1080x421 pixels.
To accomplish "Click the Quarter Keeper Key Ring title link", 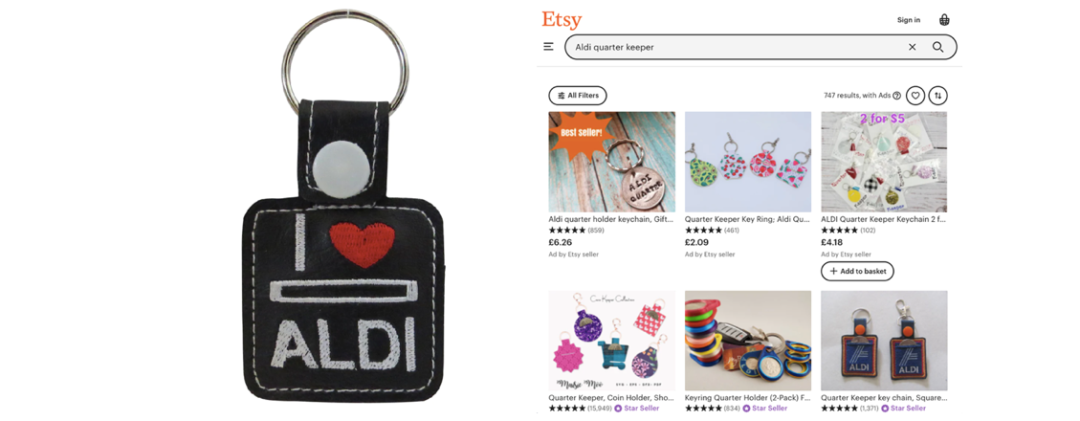I will point(747,219).
